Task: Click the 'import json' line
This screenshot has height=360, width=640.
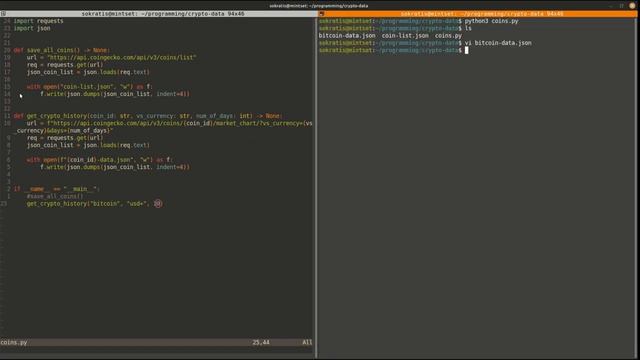Action: click(x=32, y=28)
